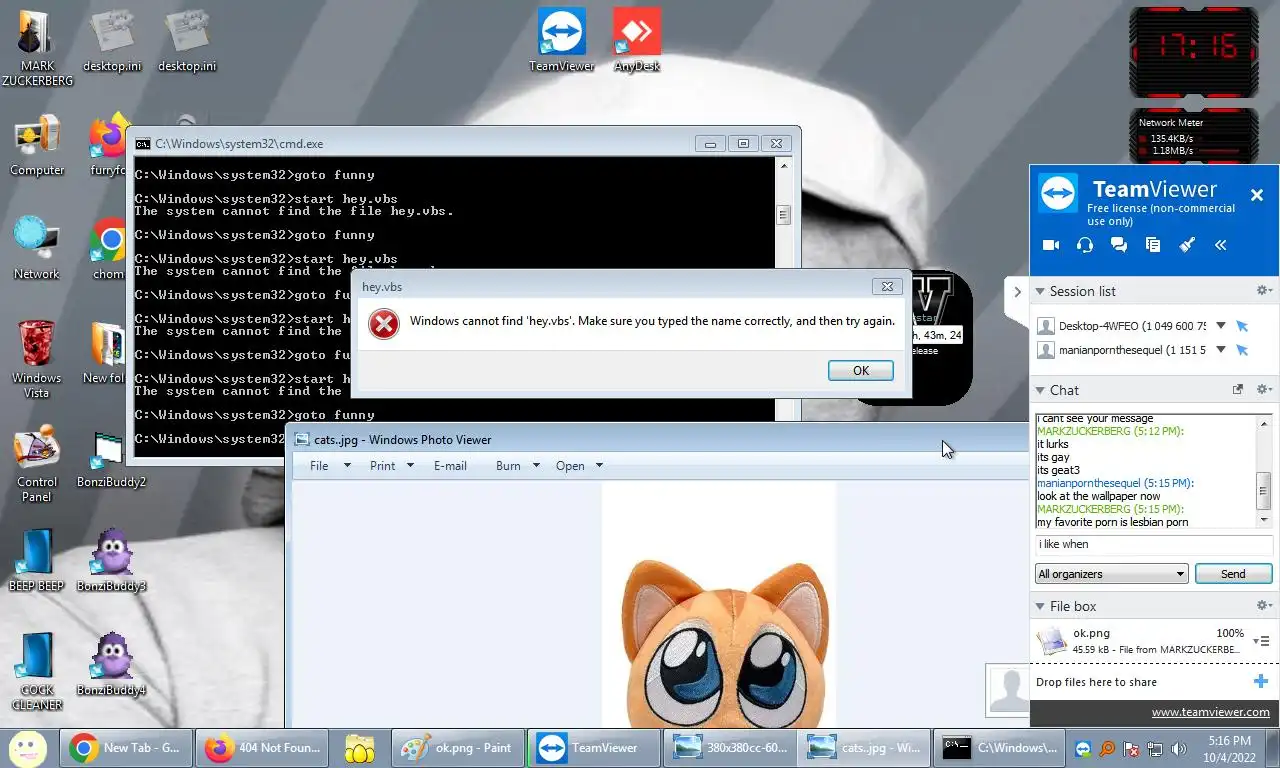
Task: Collapse the Chat section
Action: [x=1040, y=390]
